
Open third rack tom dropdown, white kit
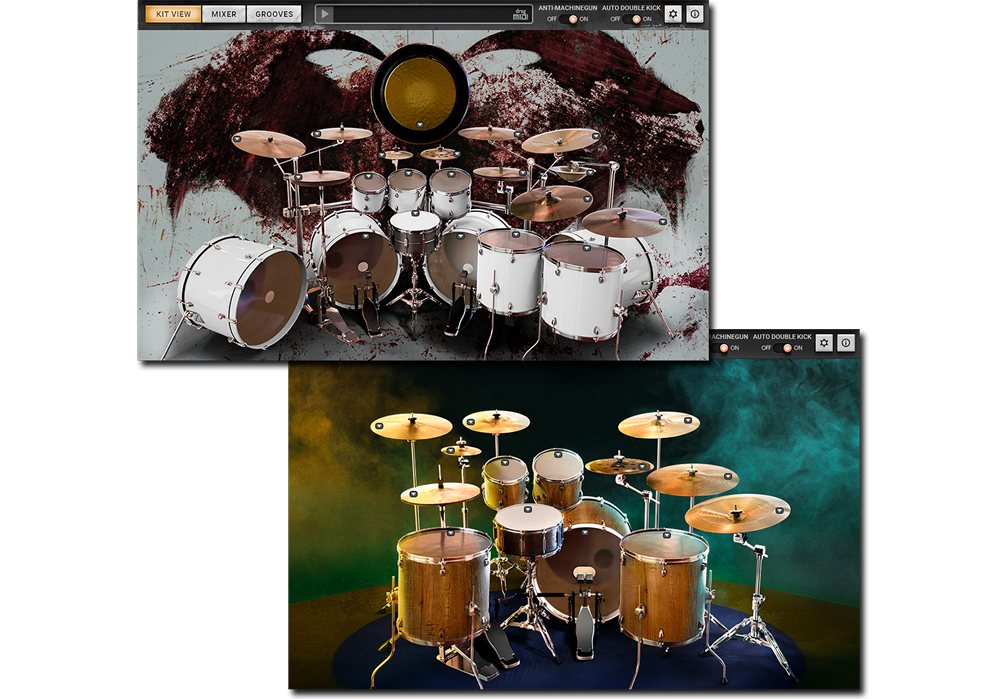pos(451,174)
